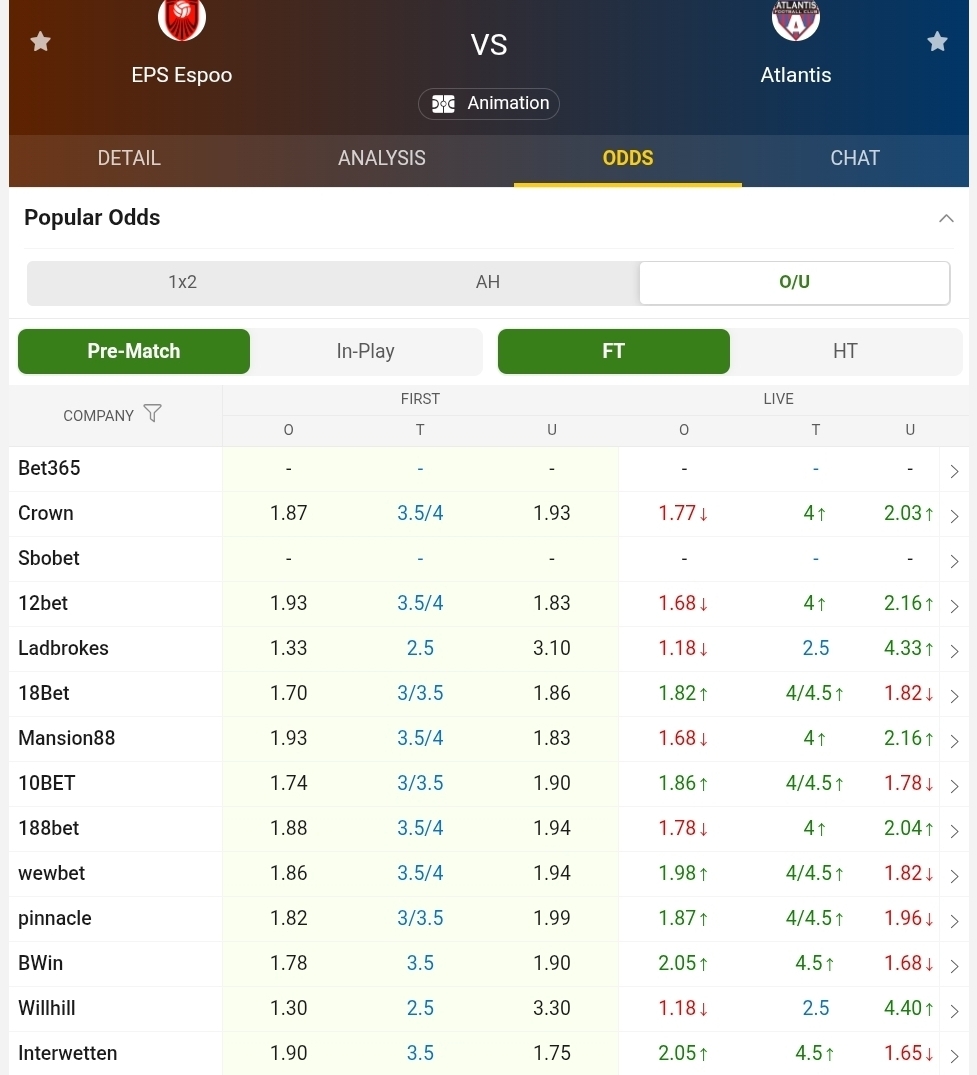
Task: Click the Atlantis club logo
Action: 796,20
